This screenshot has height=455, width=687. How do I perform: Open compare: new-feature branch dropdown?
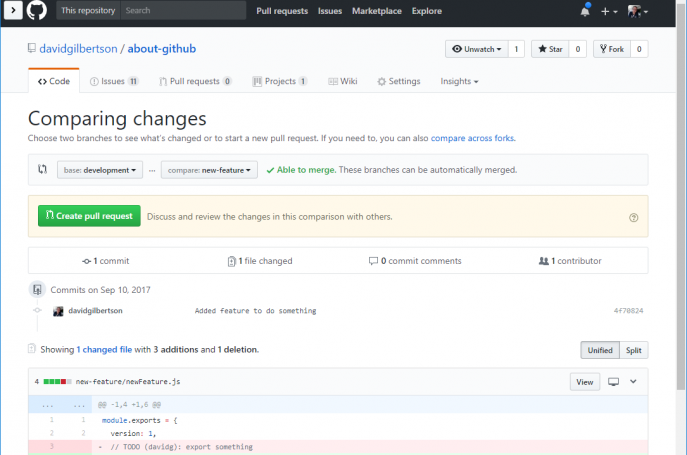pyautogui.click(x=209, y=170)
